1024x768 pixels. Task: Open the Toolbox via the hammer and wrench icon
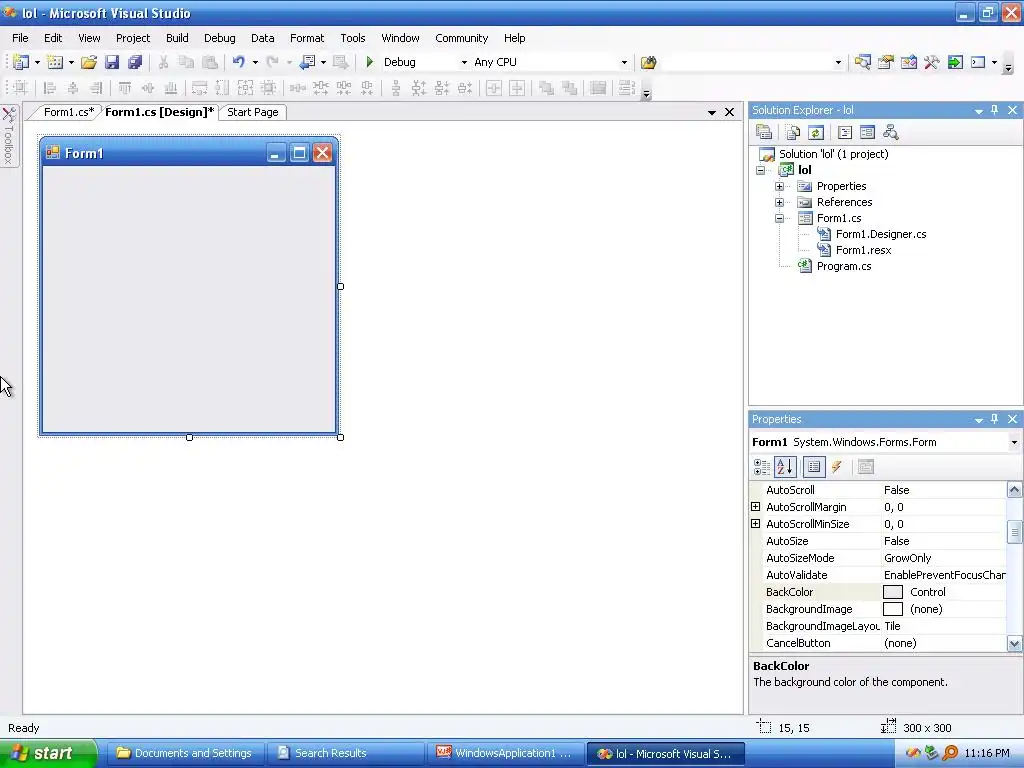[x=931, y=63]
